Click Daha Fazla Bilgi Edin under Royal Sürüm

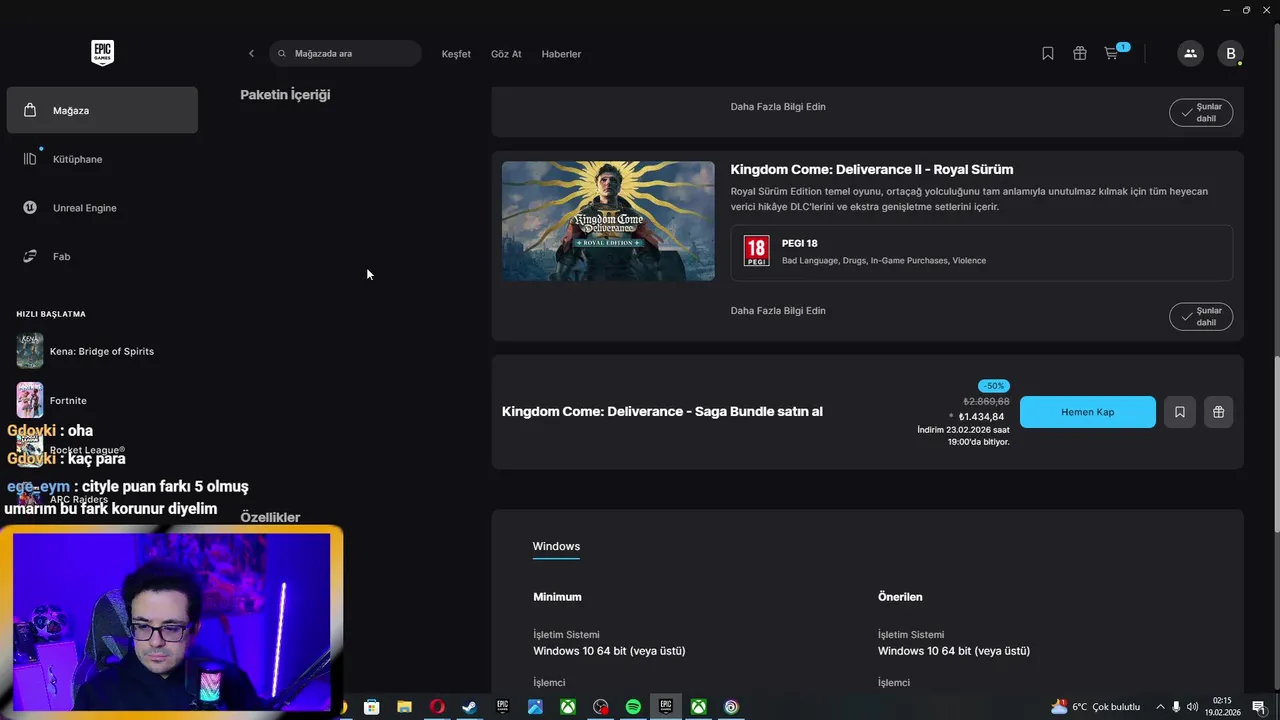778,311
